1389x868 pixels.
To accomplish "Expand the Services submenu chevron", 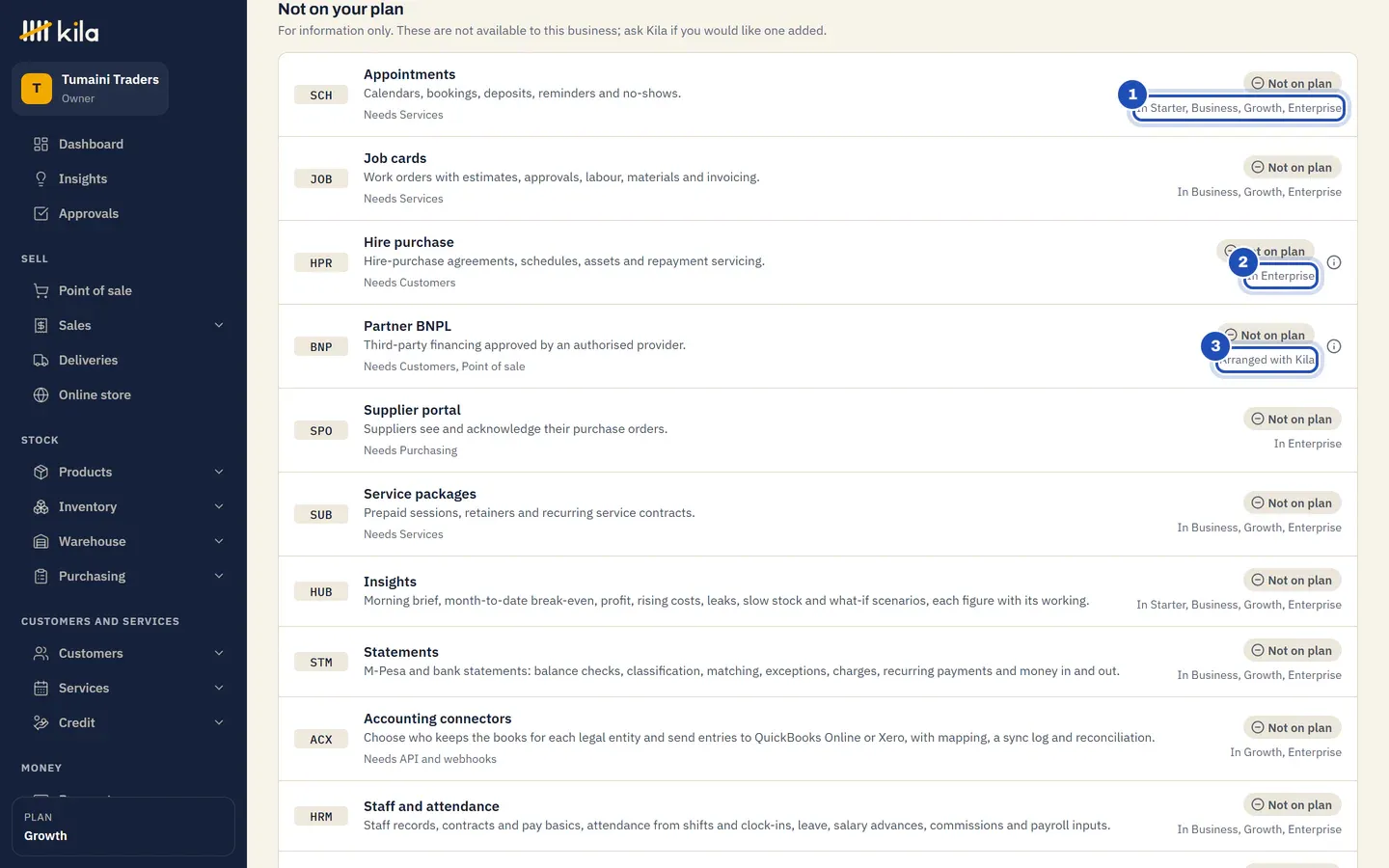I will tap(219, 689).
